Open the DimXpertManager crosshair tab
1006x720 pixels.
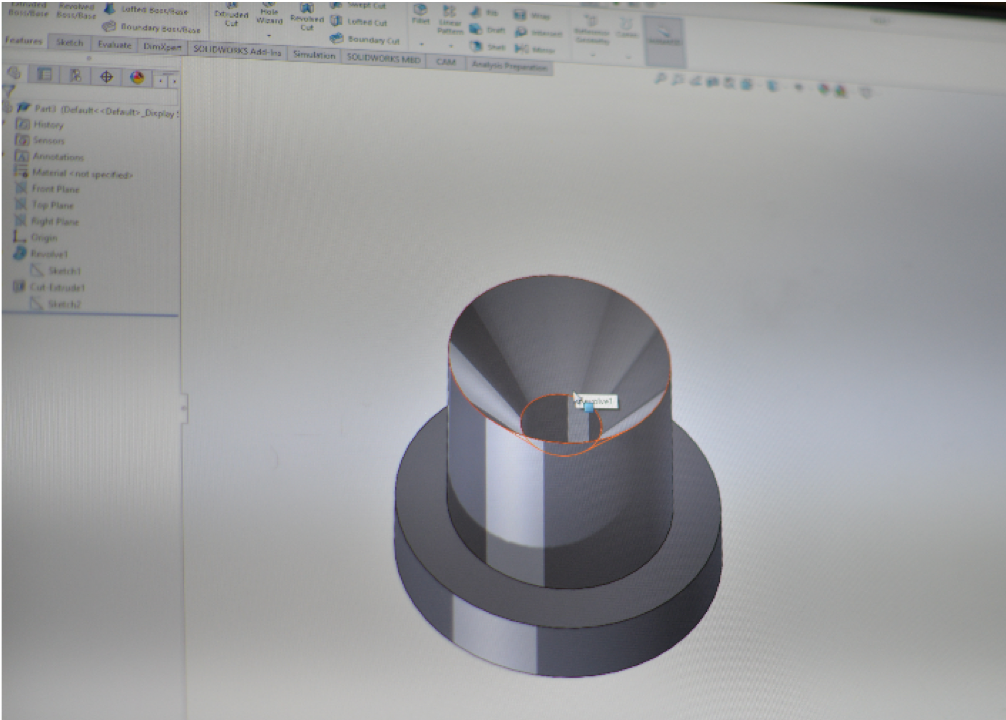pos(106,77)
